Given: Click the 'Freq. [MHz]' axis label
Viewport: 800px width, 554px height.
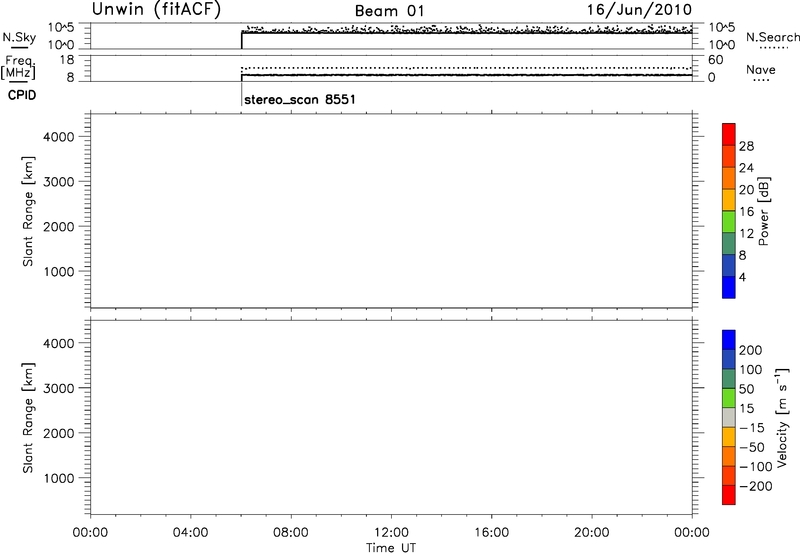Looking at the screenshot, I should 18,68.
